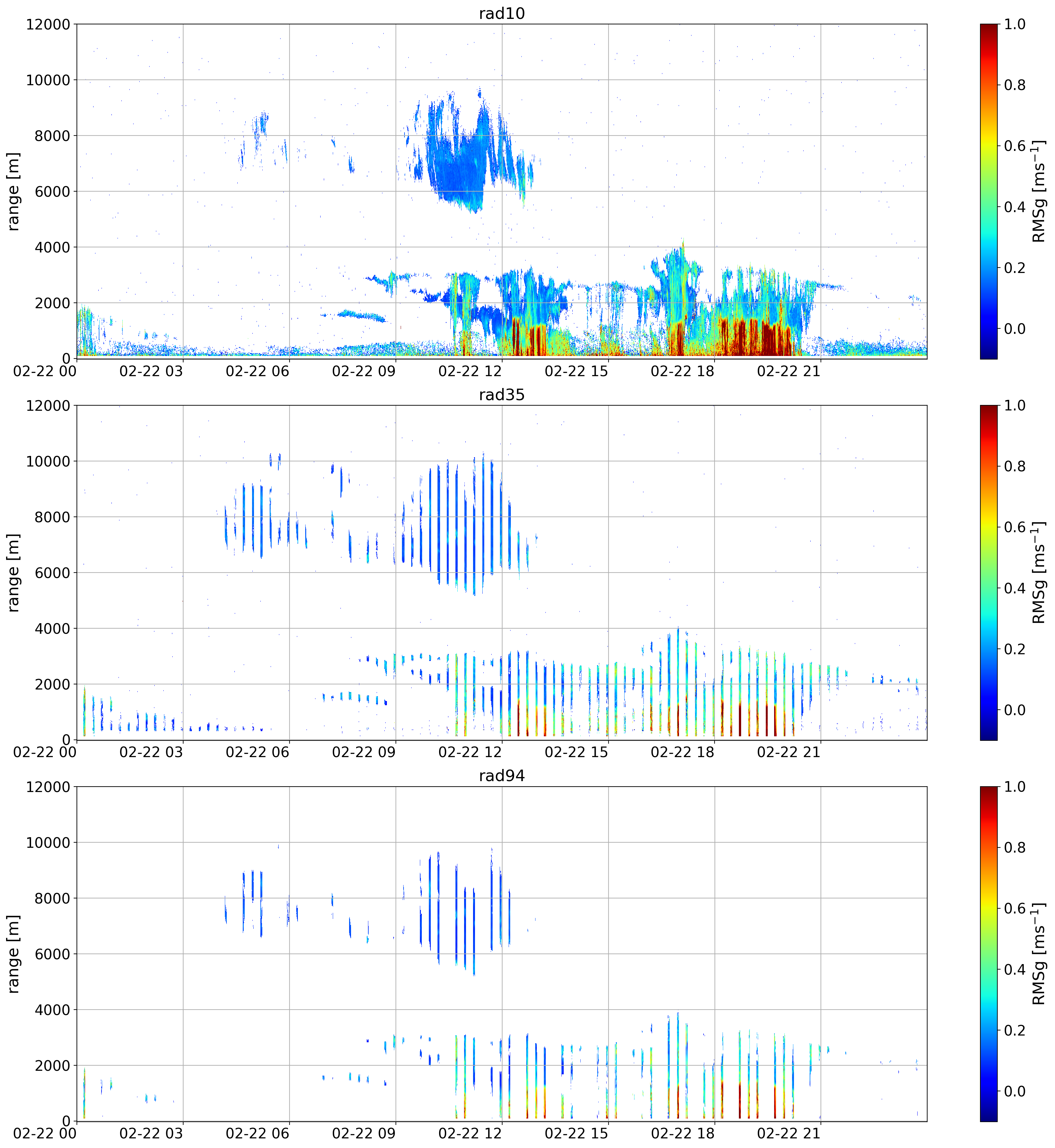Click the "0.4" colorbar tick of rad10
Screen dimensions: 1055x1148
point(1014,207)
